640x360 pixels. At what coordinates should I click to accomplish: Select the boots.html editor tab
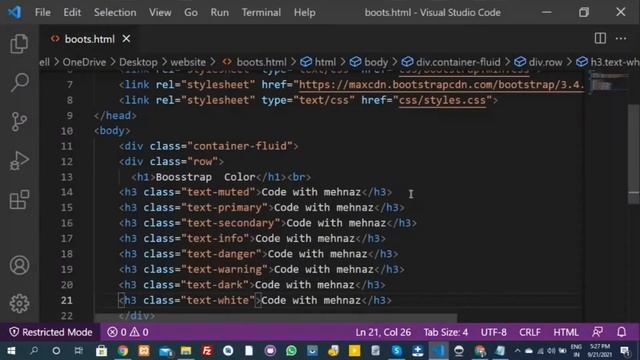tap(89, 39)
